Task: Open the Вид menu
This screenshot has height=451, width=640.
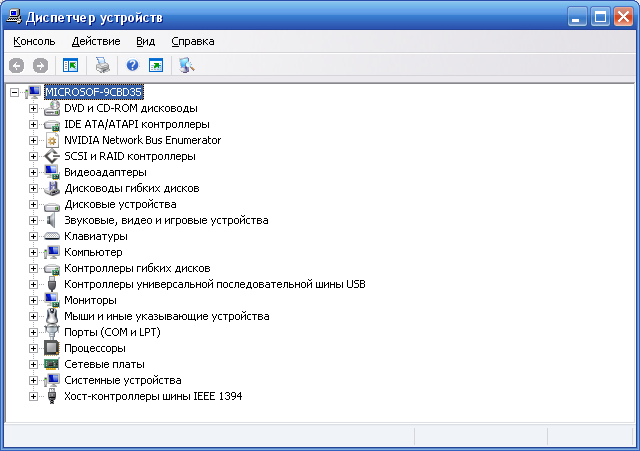Action: click(145, 41)
